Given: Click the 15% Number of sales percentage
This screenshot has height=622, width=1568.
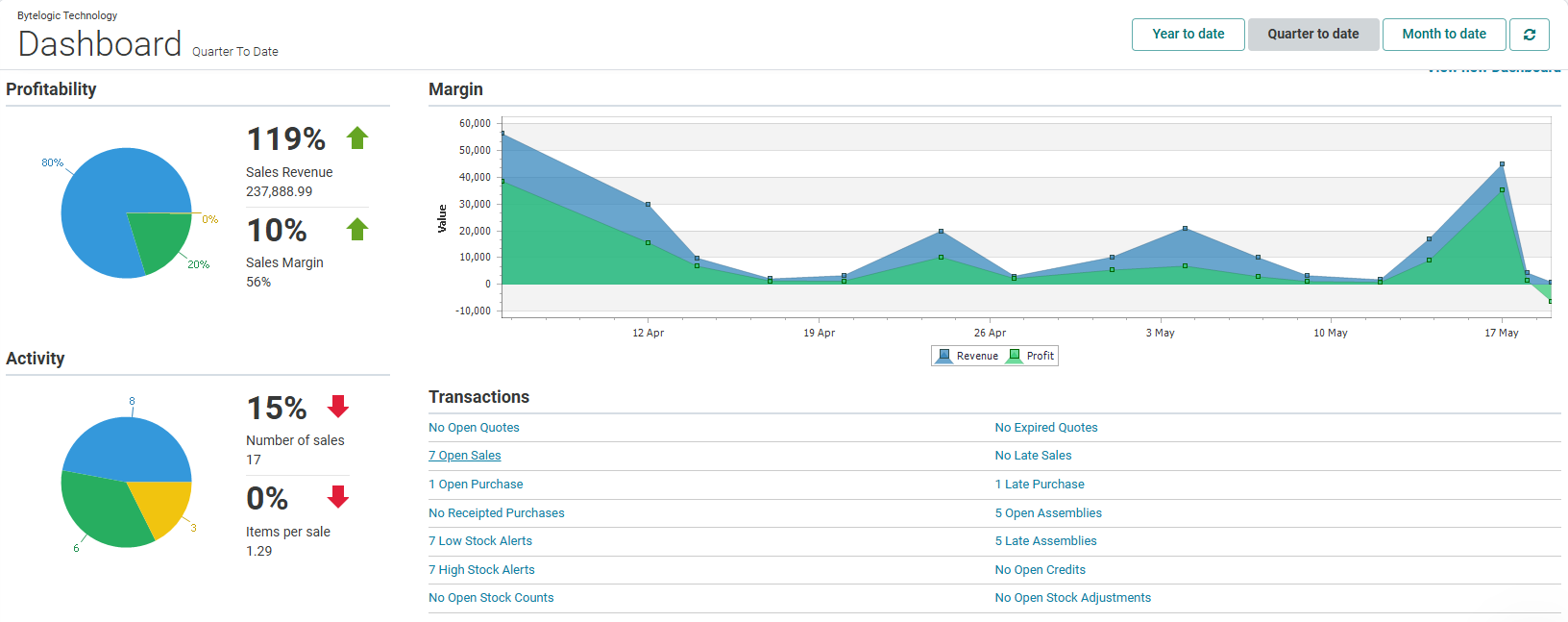Looking at the screenshot, I should [277, 409].
